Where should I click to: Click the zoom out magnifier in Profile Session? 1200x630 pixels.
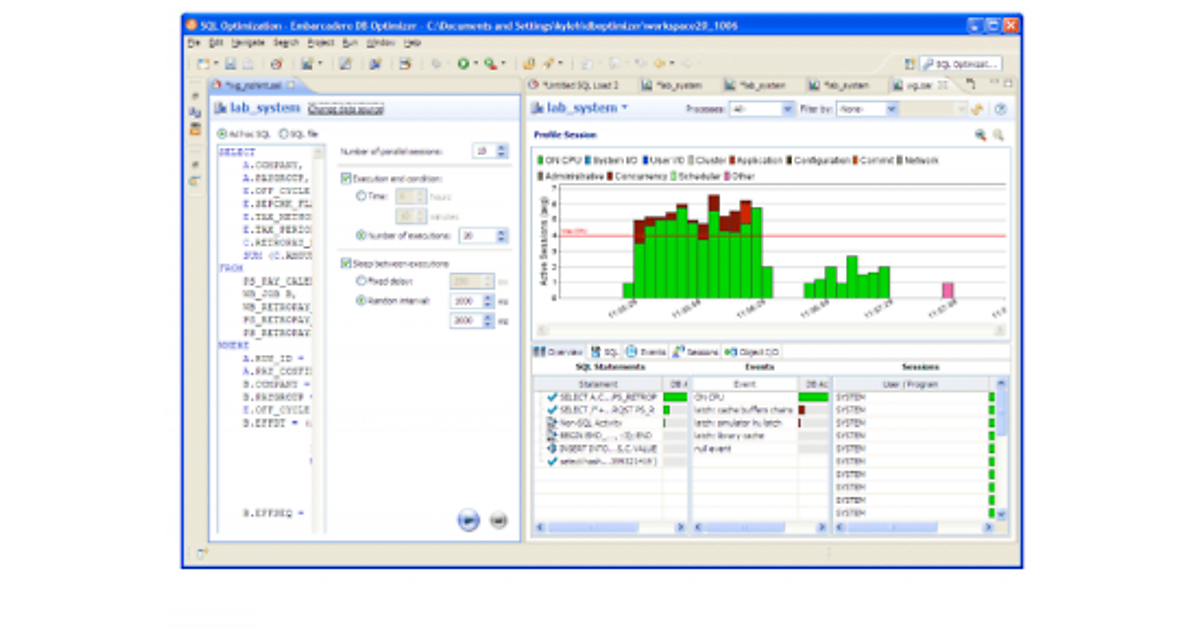997,134
